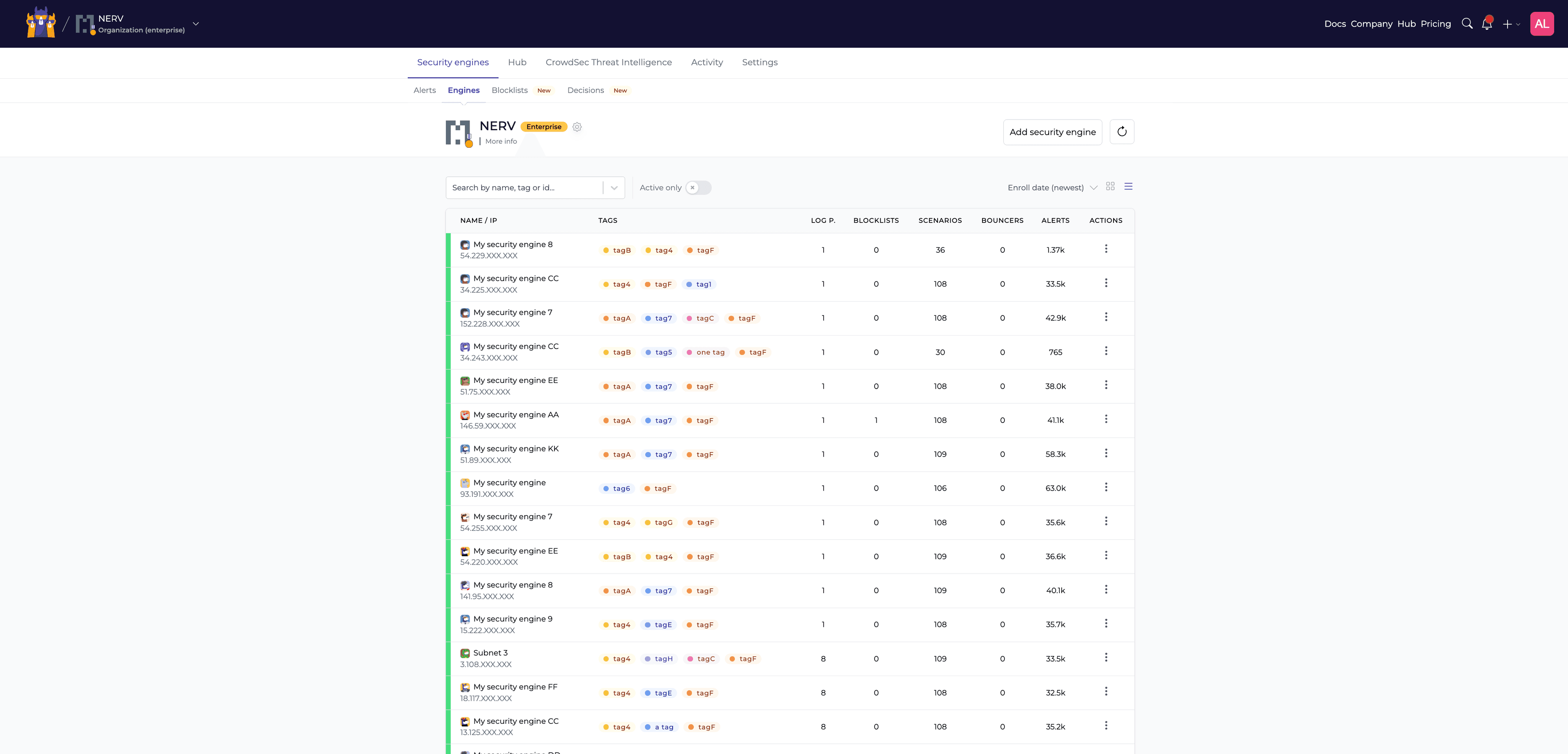Toggle the Active only switch

coord(698,187)
